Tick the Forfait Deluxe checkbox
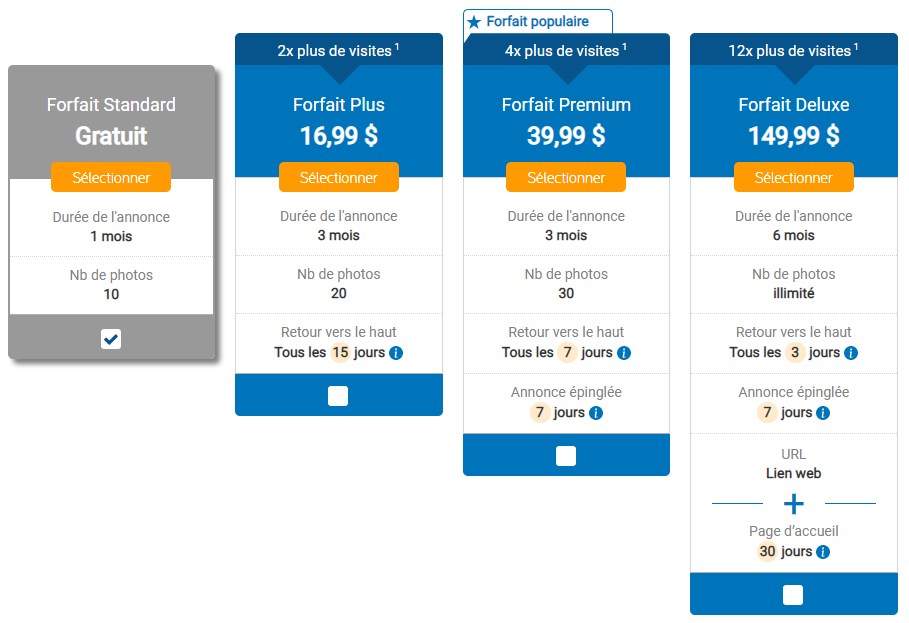This screenshot has width=909, height=623. point(793,595)
